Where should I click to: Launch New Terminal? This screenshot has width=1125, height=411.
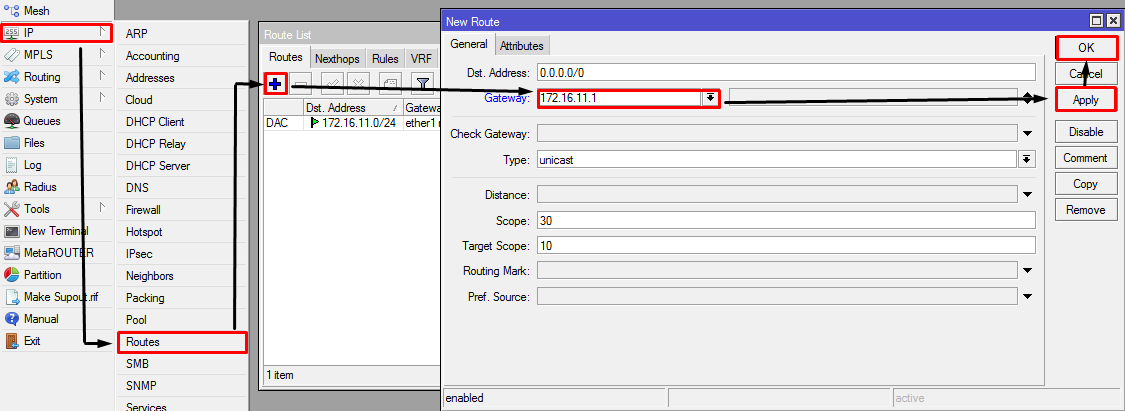point(56,231)
